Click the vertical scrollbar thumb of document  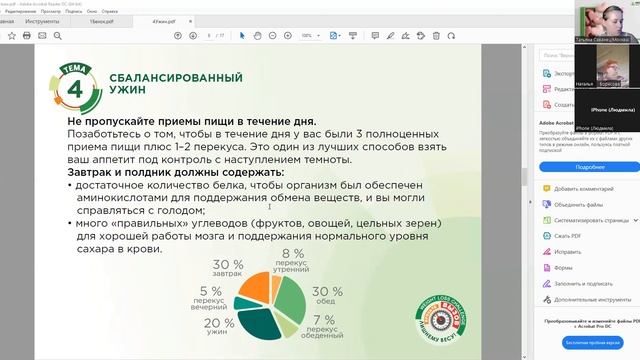coord(524,176)
